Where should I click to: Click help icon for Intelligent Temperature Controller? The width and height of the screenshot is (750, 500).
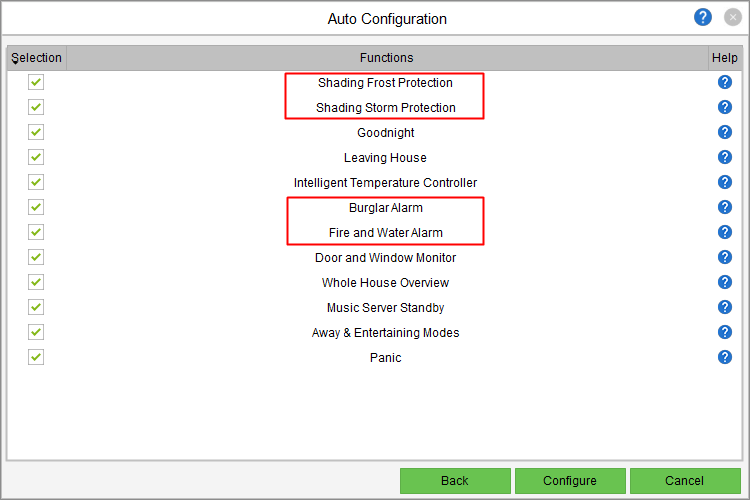pos(725,182)
